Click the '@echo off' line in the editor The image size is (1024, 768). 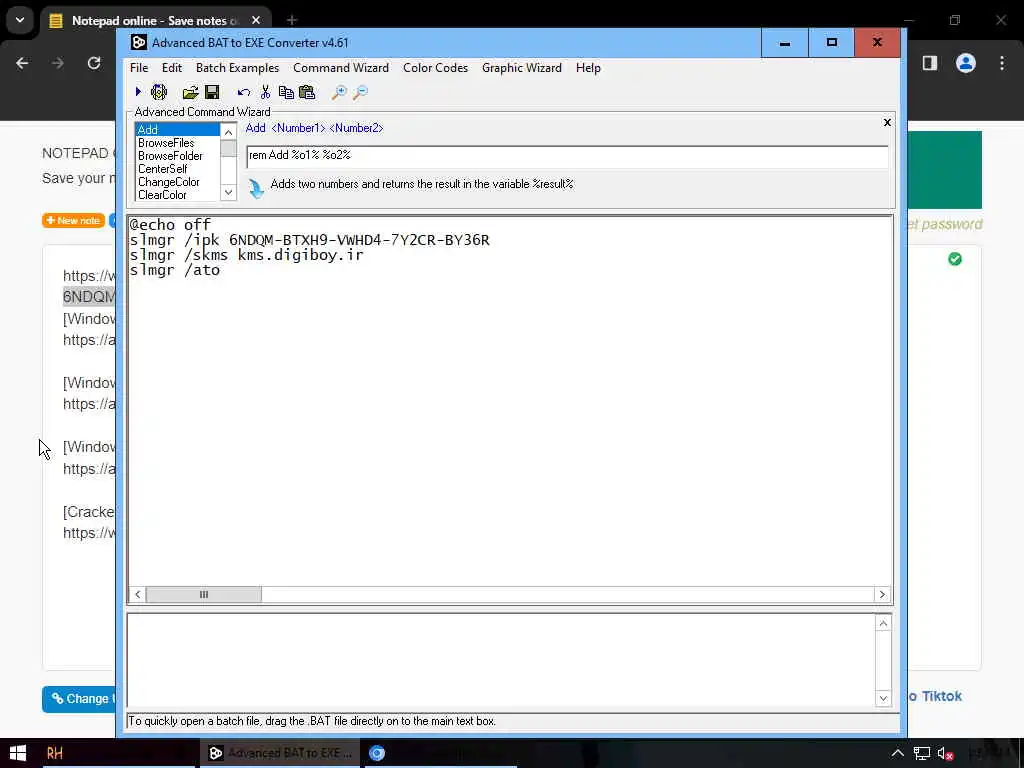pyautogui.click(x=170, y=225)
